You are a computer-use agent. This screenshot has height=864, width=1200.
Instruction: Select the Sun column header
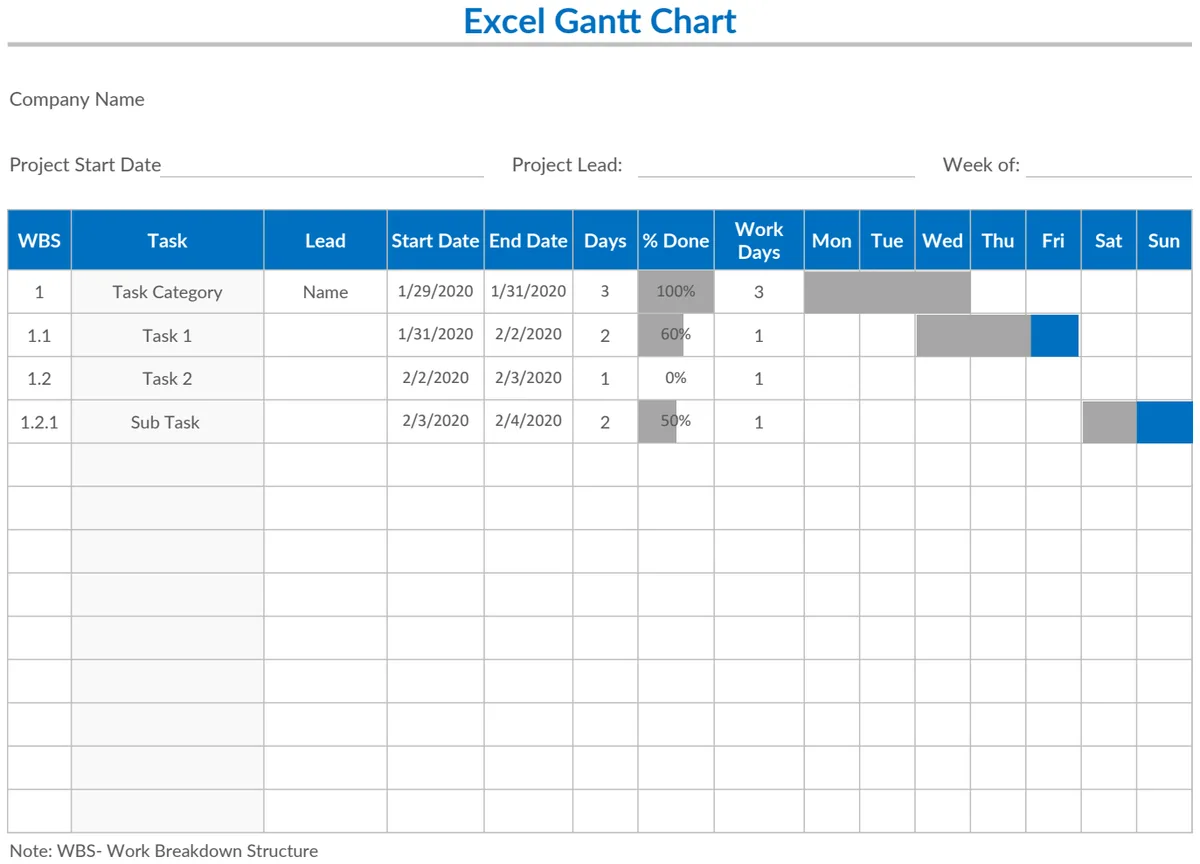[x=1164, y=240]
